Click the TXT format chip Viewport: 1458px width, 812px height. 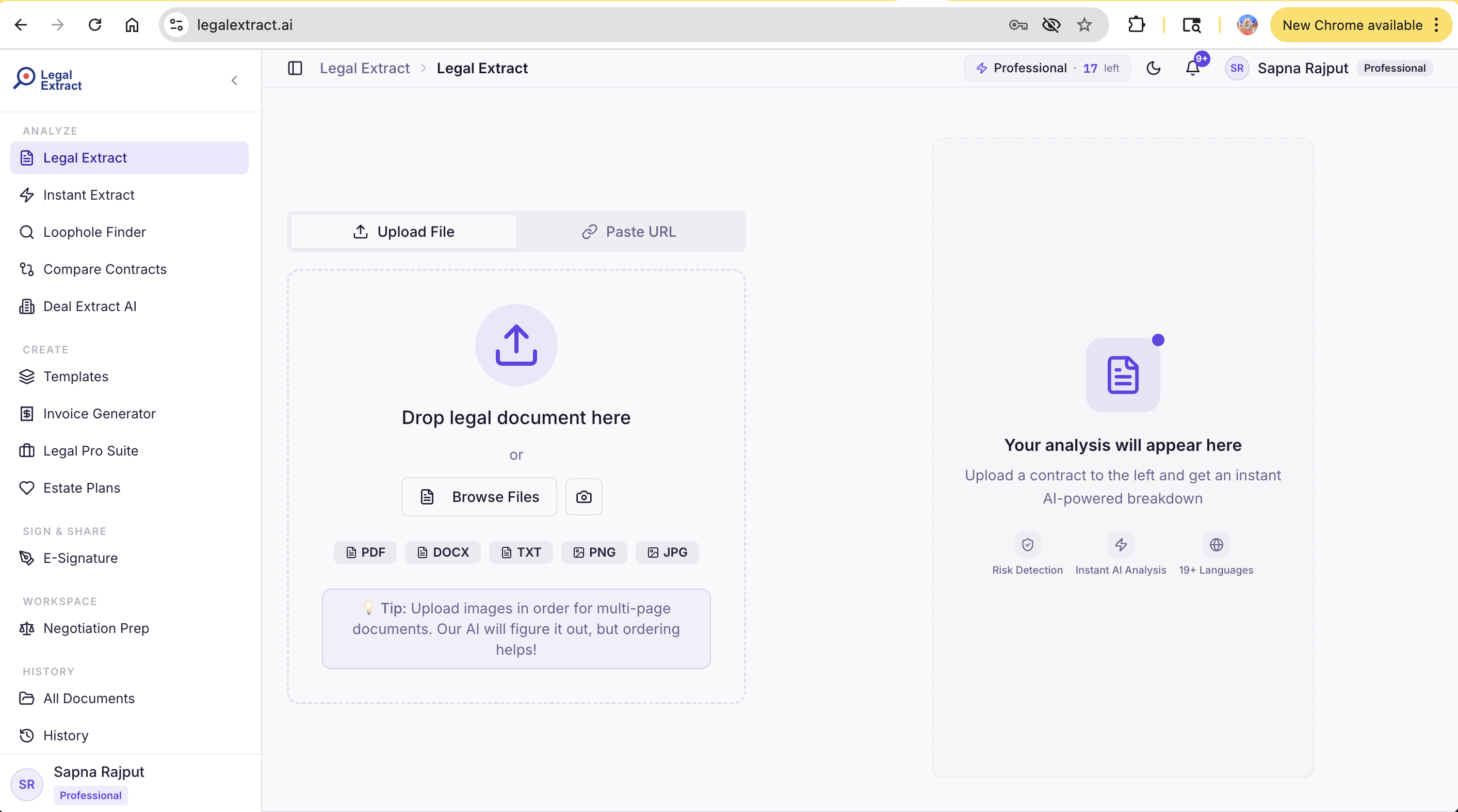tap(521, 553)
